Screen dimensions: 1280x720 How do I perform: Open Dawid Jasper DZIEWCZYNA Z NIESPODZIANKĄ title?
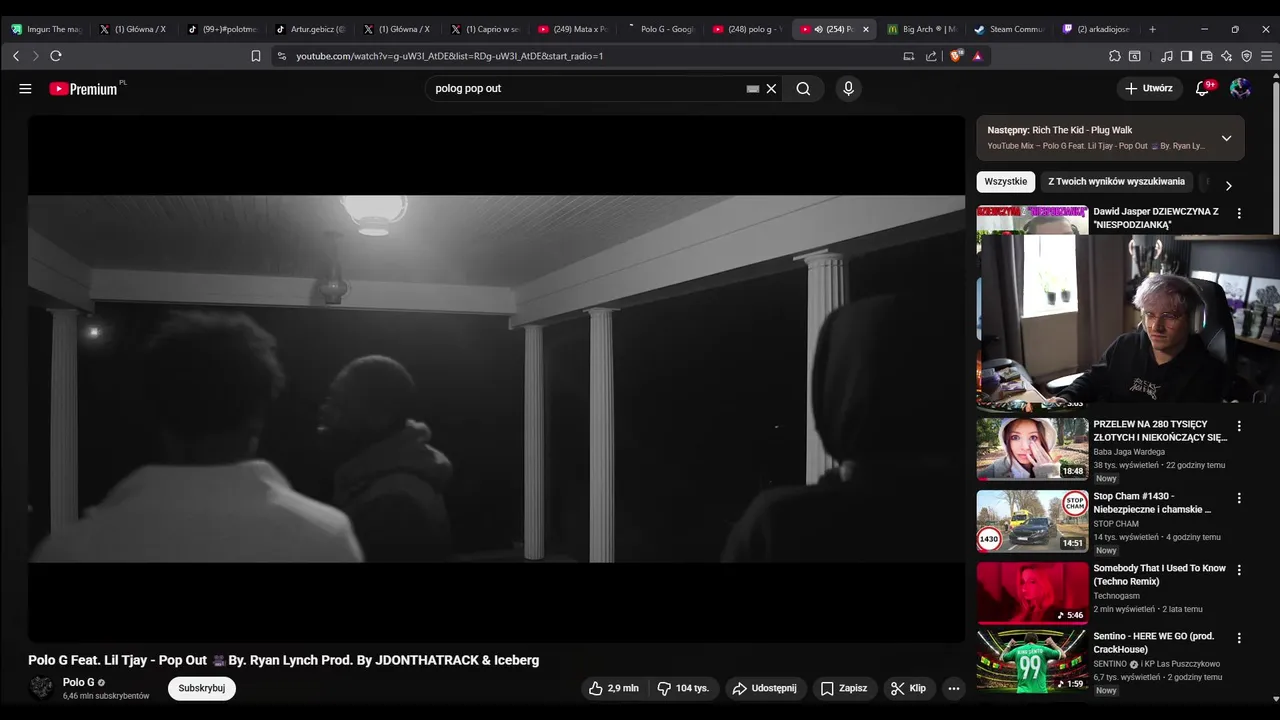coord(1157,218)
